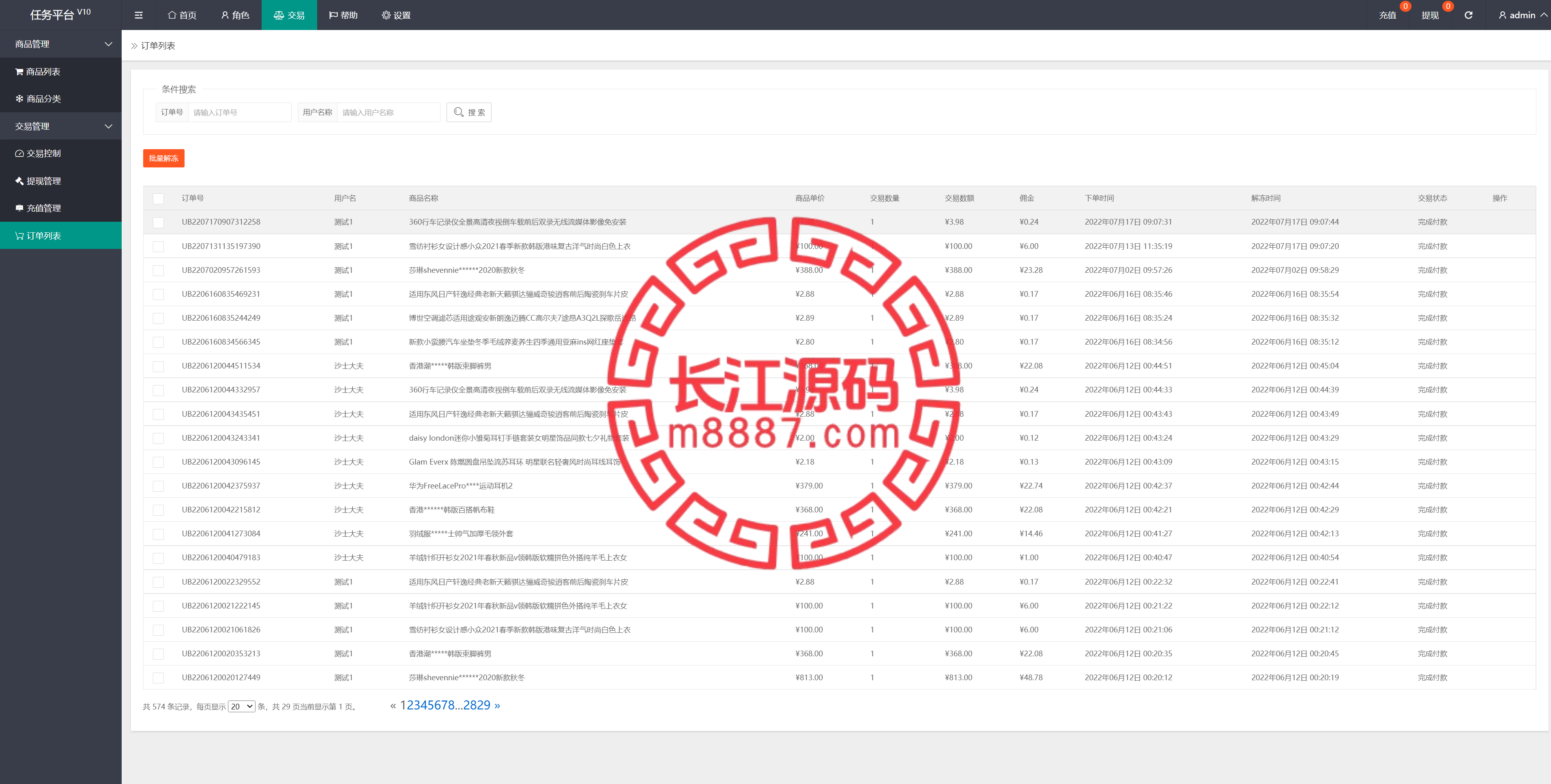The height and width of the screenshot is (784, 1551).
Task: Click the 下单时间 column header
Action: (1100, 198)
